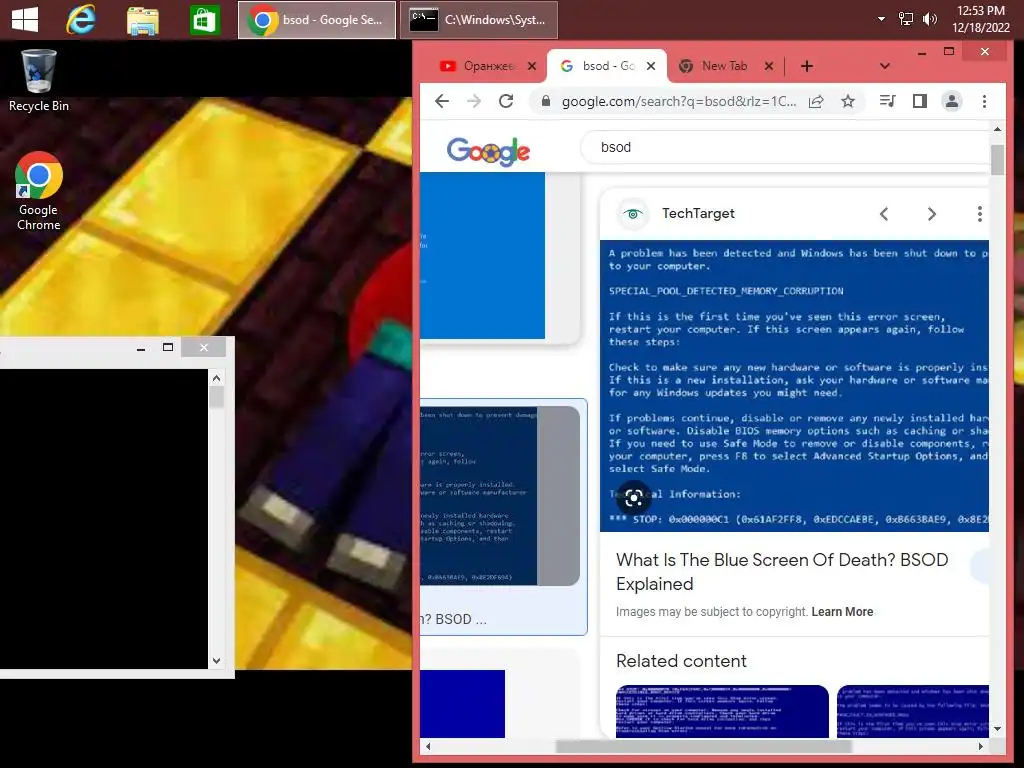
Task: Maximize the console window
Action: 168,347
